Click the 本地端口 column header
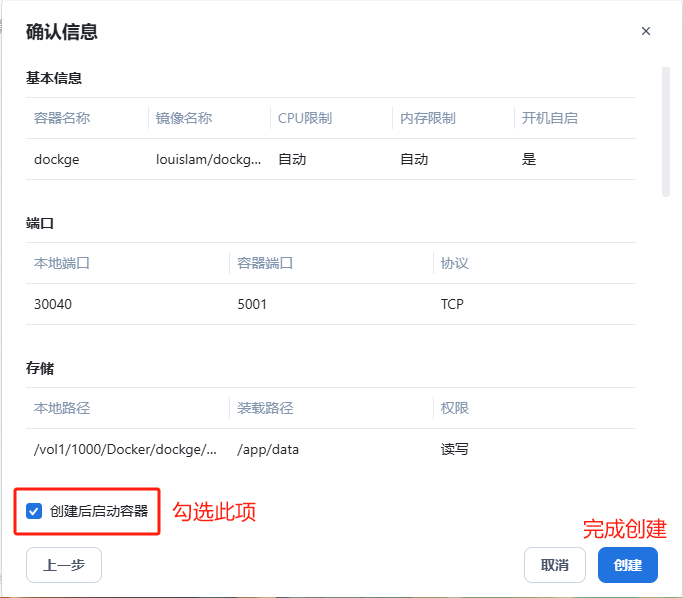The height and width of the screenshot is (598, 683). click(62, 263)
